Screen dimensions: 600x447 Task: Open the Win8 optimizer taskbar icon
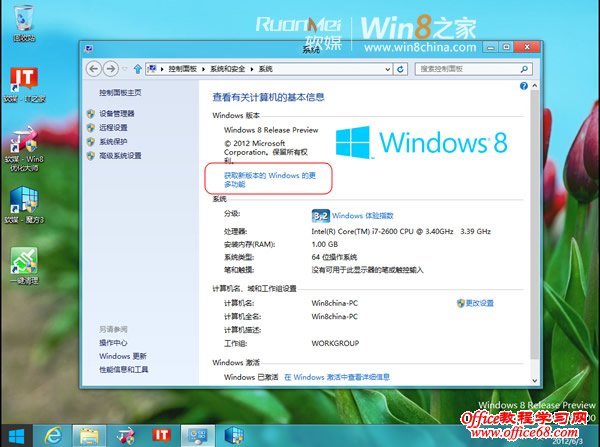126,436
